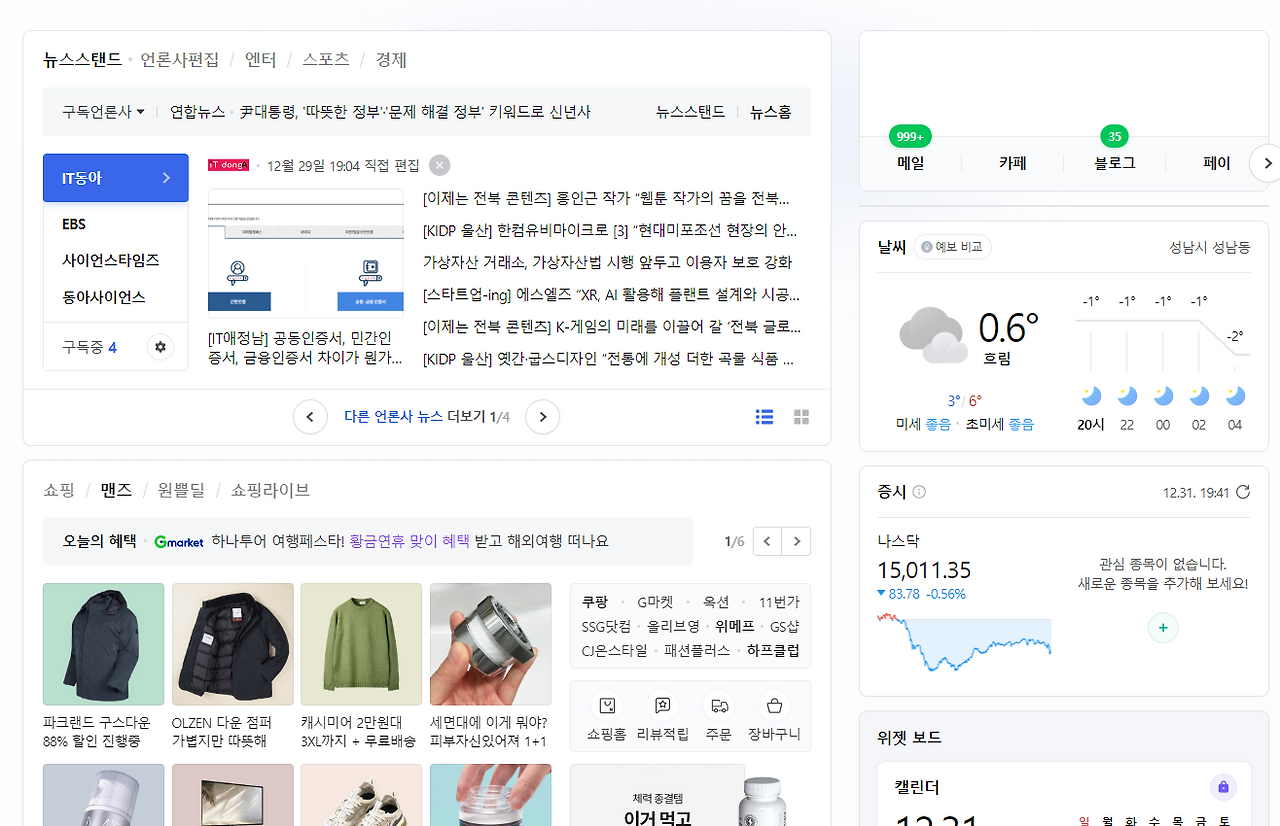Open the 장바구니 cart icon
This screenshot has width=1280, height=826.
tap(774, 706)
